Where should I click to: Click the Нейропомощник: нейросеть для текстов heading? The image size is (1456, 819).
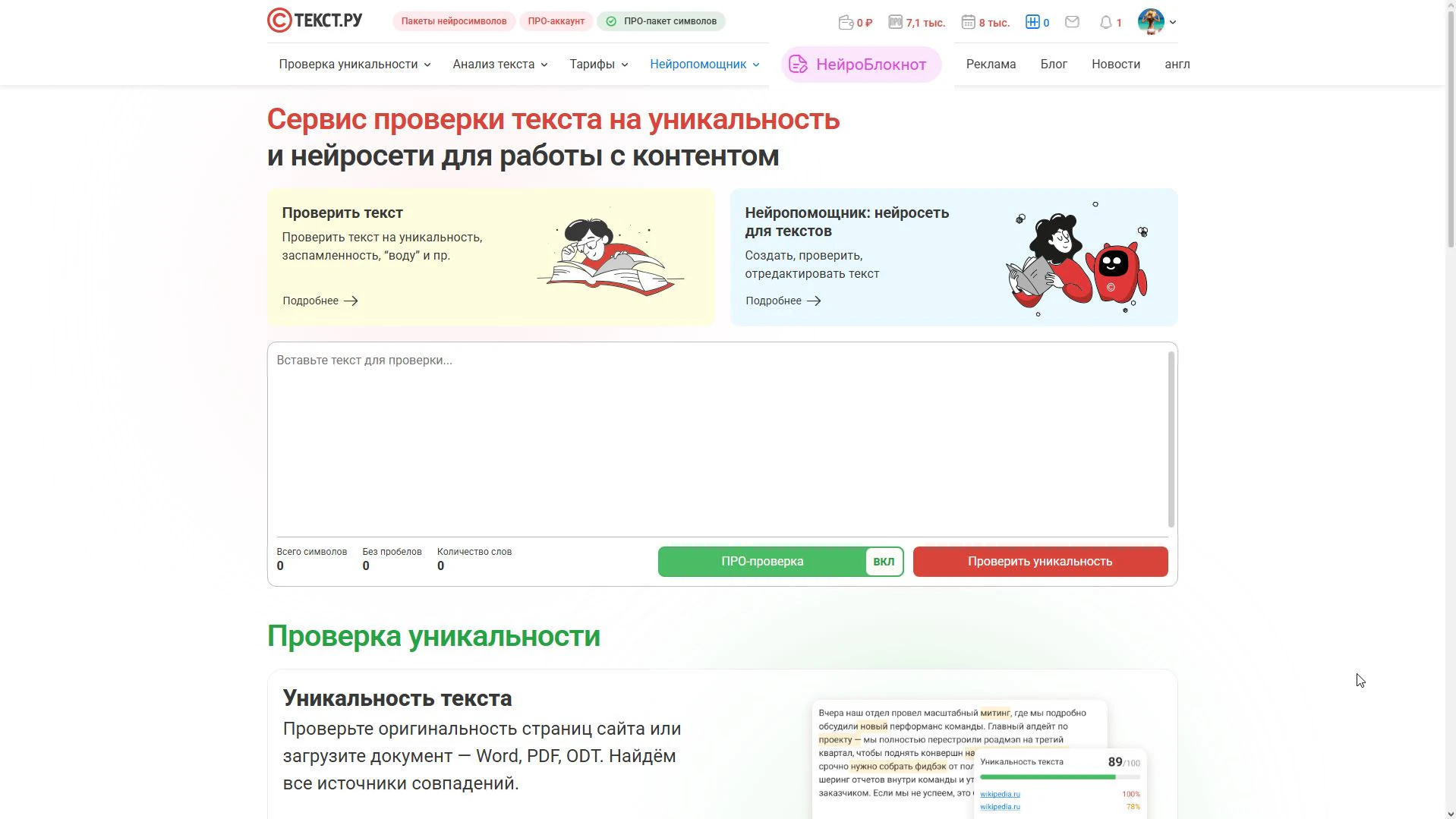tap(847, 222)
